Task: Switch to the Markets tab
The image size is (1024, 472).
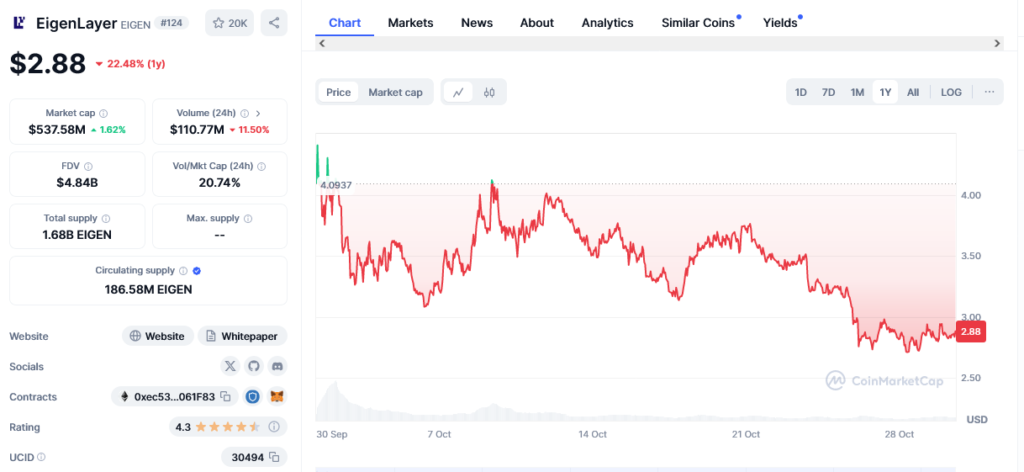Action: pos(410,23)
